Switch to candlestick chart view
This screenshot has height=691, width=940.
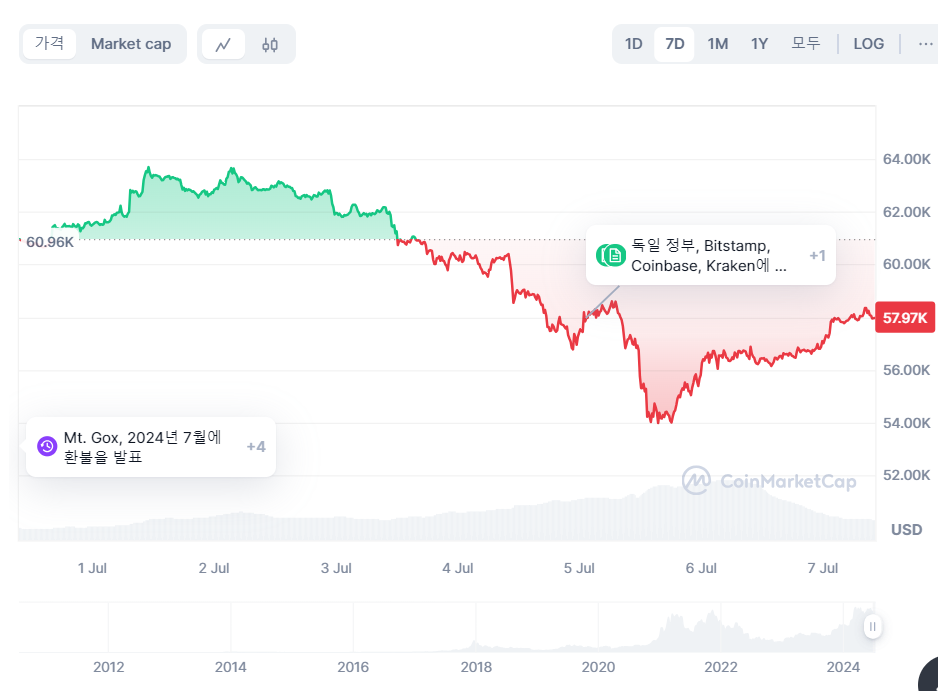[270, 45]
